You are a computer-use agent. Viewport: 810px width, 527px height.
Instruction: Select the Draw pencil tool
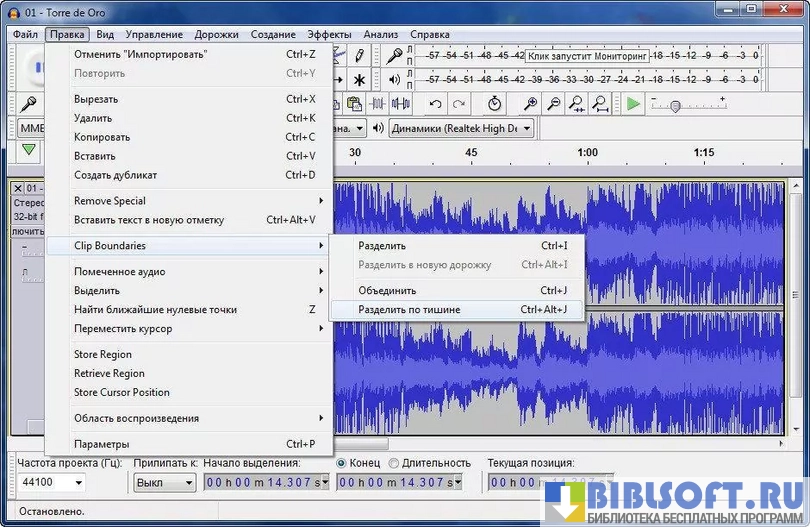coord(360,55)
